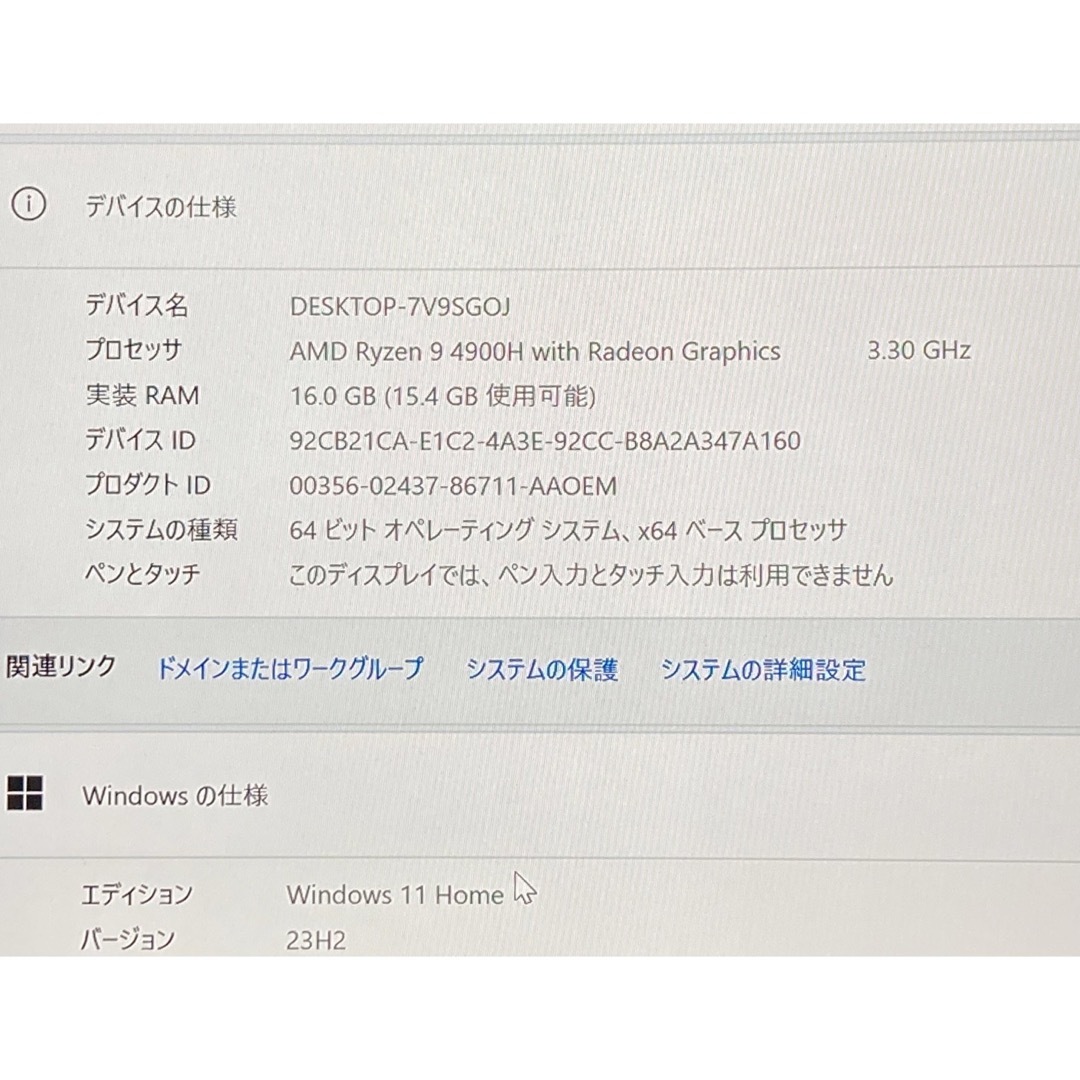Click the Windows 11 Home edition value
This screenshot has height=1080, width=1080.
(395, 895)
